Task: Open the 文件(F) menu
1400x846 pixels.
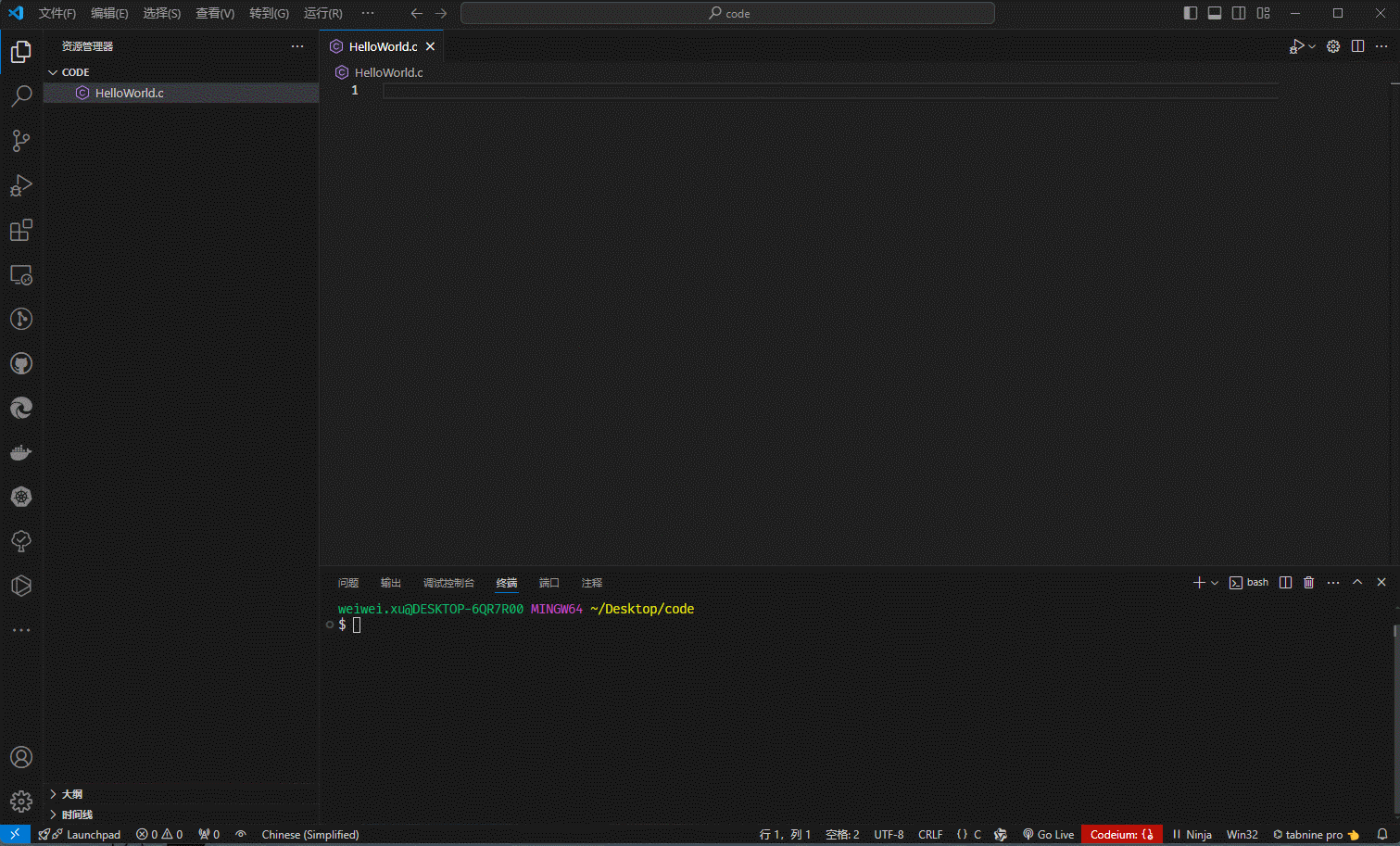Action: point(57,13)
